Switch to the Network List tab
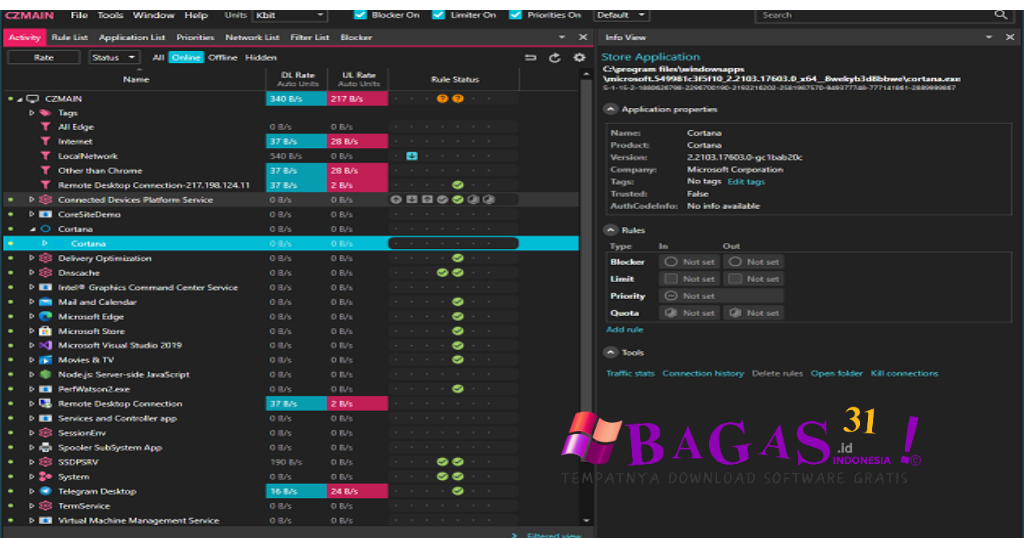 [x=252, y=37]
